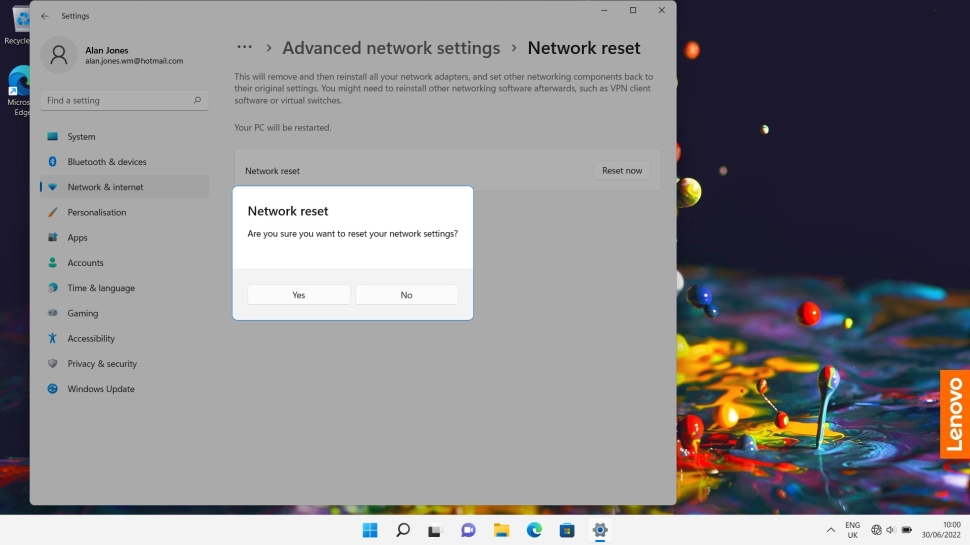Click the Network reset row label
The image size is (970, 545).
[272, 171]
